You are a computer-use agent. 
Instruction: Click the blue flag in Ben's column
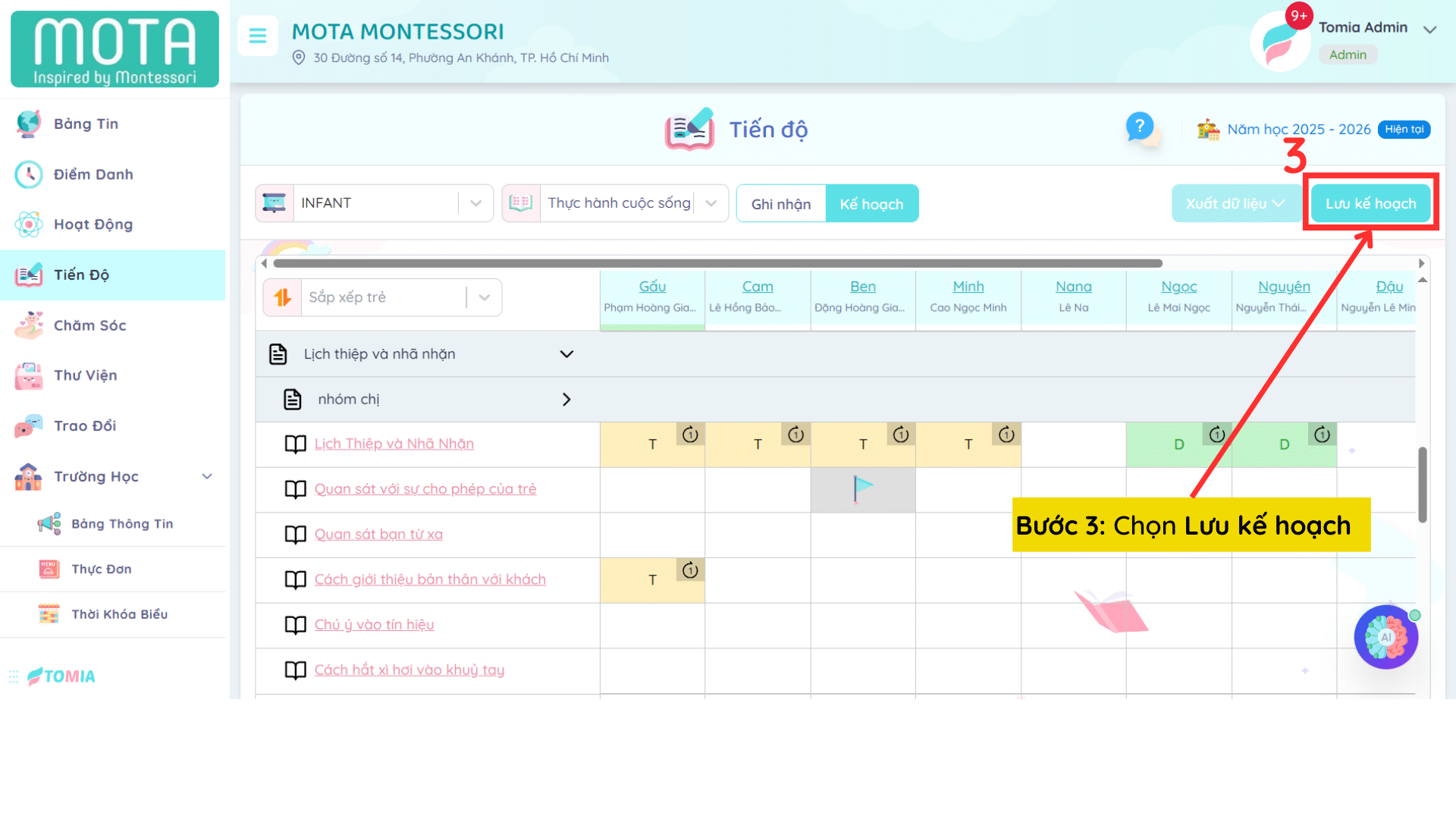(862, 488)
